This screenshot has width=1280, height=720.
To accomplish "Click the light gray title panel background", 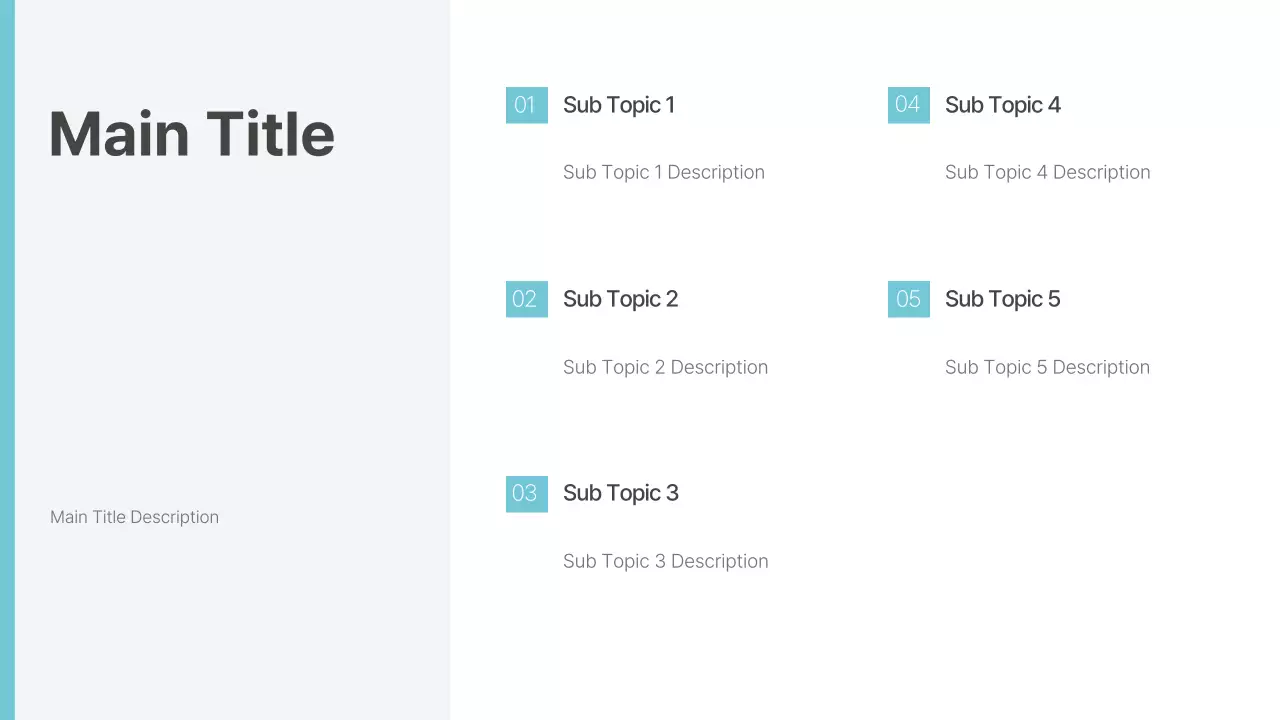I will point(230,330).
